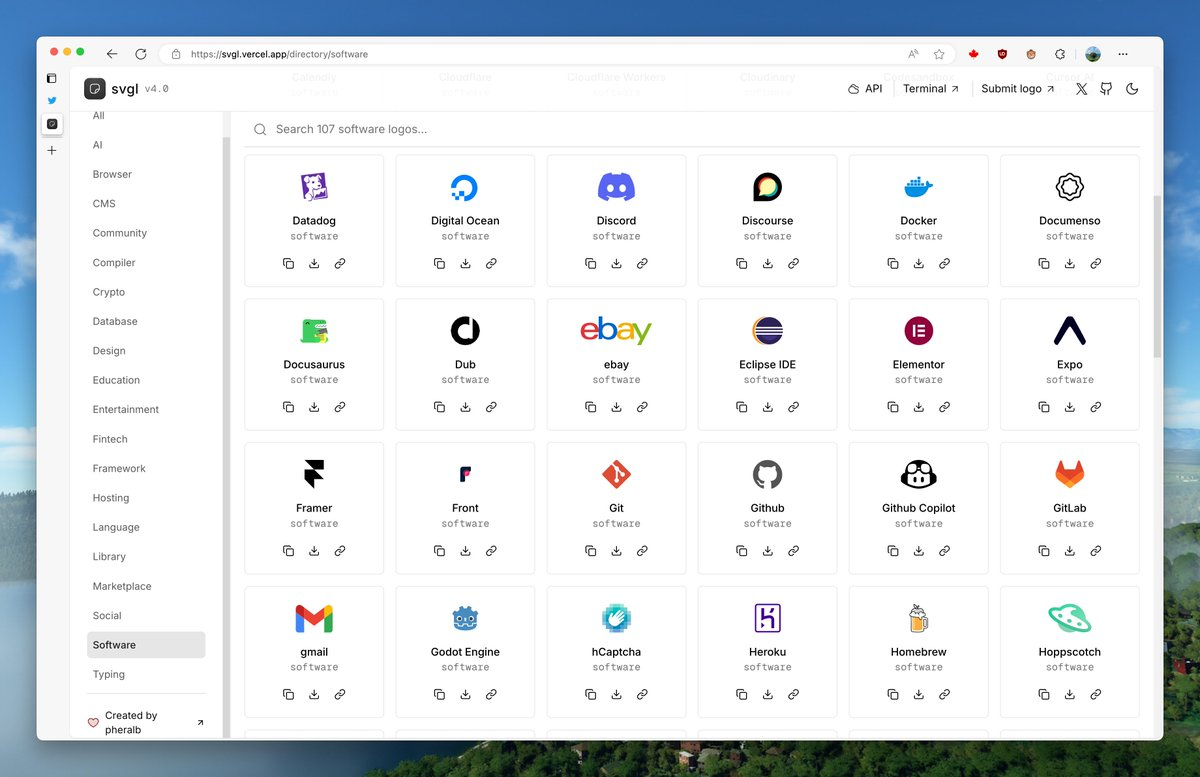The height and width of the screenshot is (777, 1200).
Task: Open the GitLab link icon
Action: pos(1096,551)
